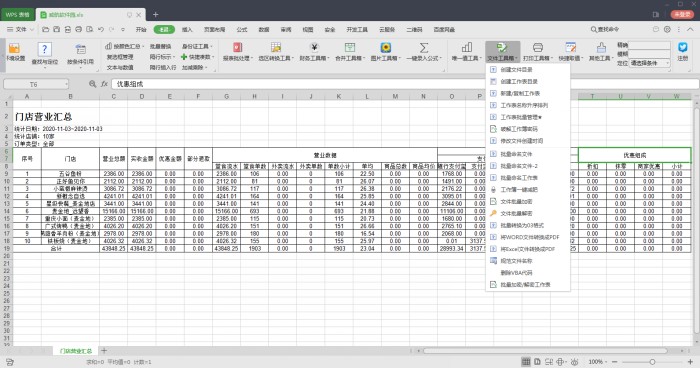Open the 打印工具箱 printer icon

538,47
